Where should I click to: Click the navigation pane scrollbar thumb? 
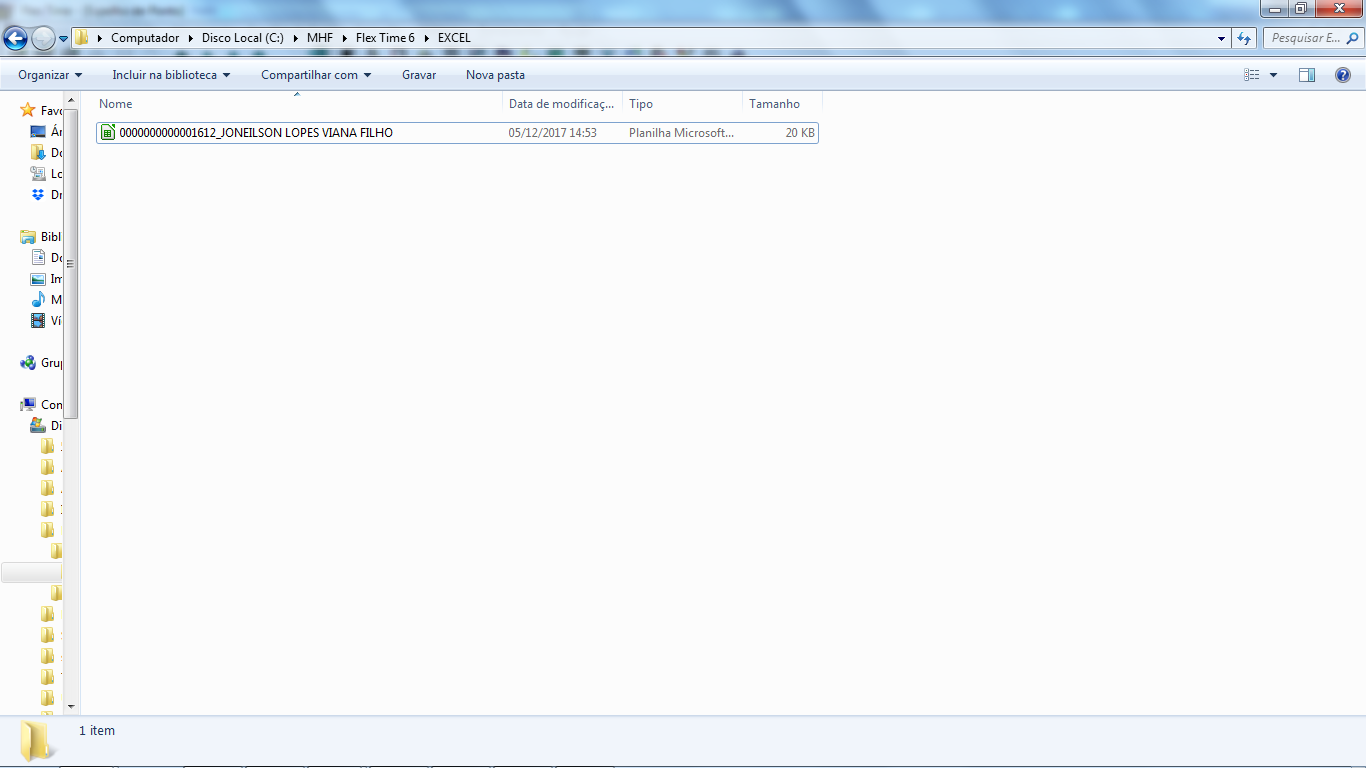coord(71,264)
